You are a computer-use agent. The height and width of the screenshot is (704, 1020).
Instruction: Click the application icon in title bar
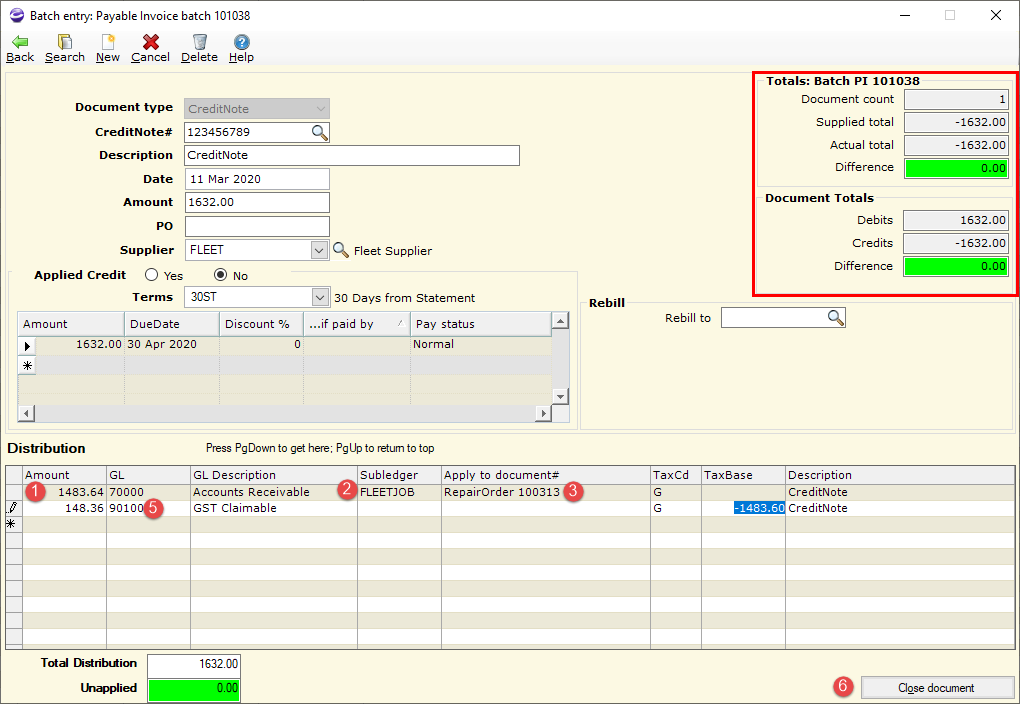click(16, 15)
